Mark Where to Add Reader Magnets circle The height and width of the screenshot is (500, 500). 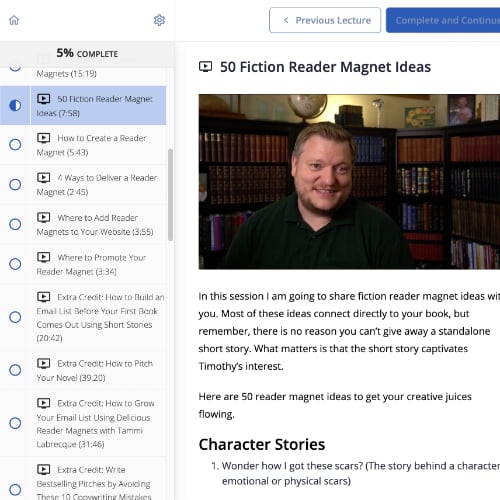point(15,224)
